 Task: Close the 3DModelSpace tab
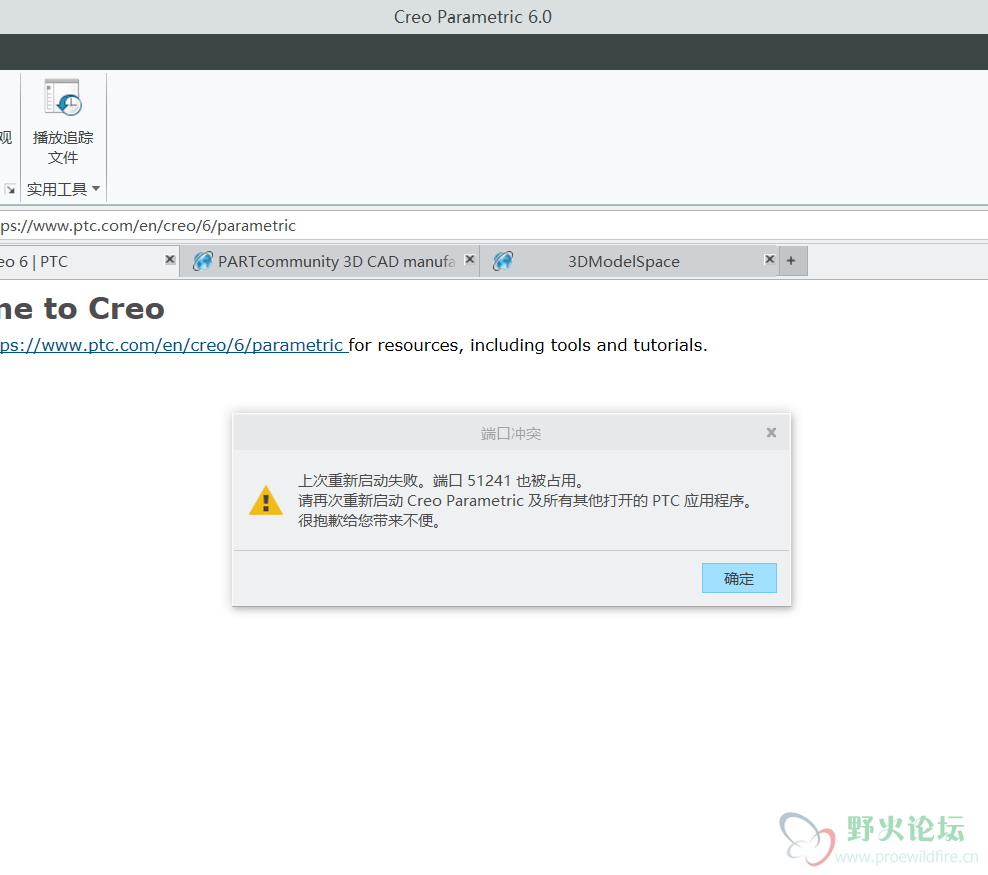[769, 260]
